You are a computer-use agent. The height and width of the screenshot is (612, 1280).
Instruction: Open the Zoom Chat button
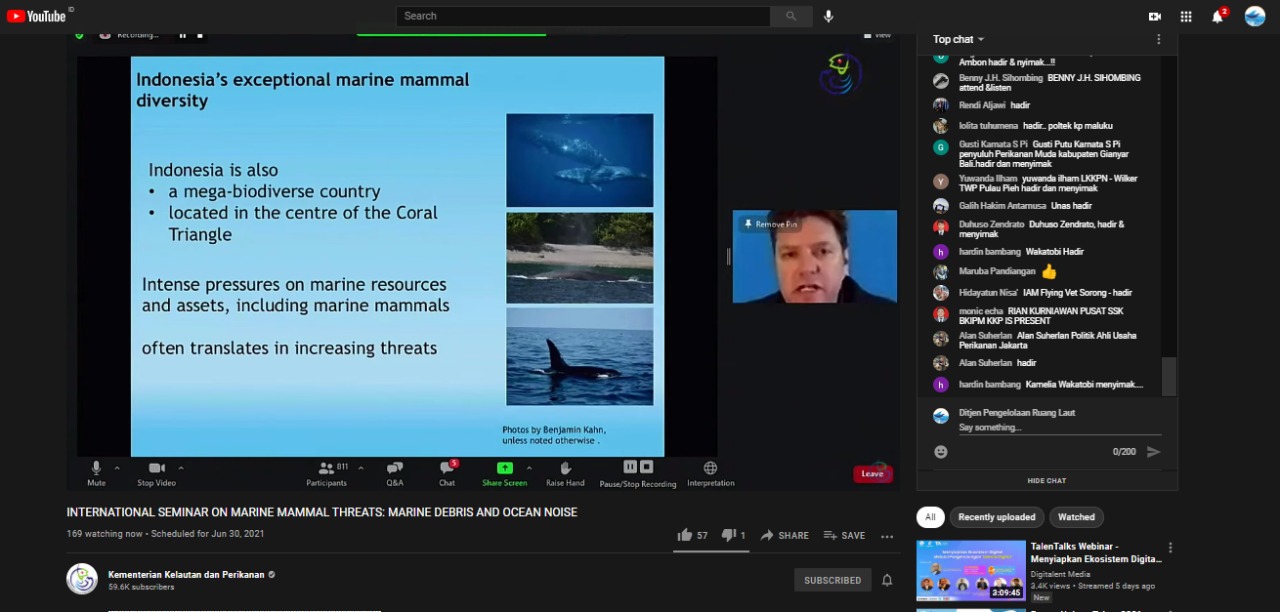tap(447, 473)
